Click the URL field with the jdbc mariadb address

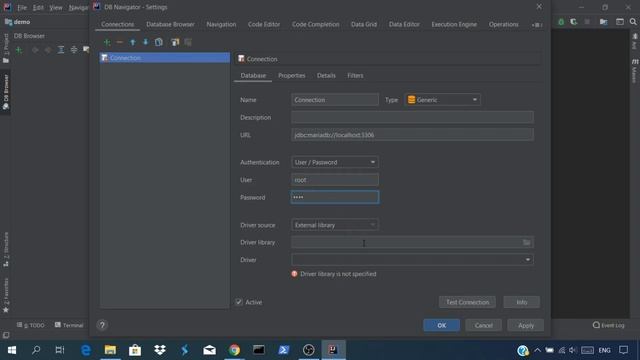coord(412,135)
